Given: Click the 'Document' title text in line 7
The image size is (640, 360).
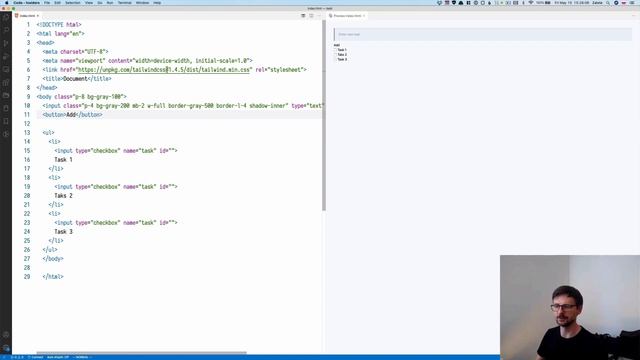Looking at the screenshot, I should click(75, 79).
